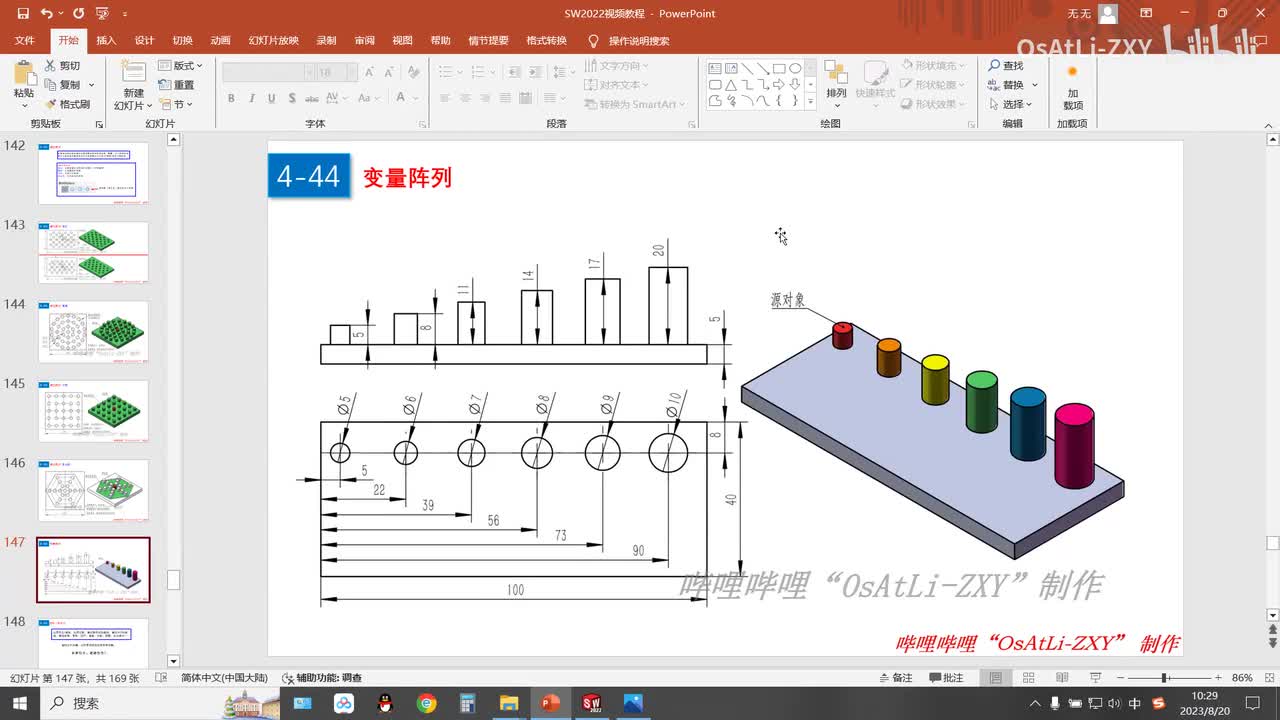Select the rectangle shape in shapes gallery
Screen dimensions: 1280x720
coord(780,69)
